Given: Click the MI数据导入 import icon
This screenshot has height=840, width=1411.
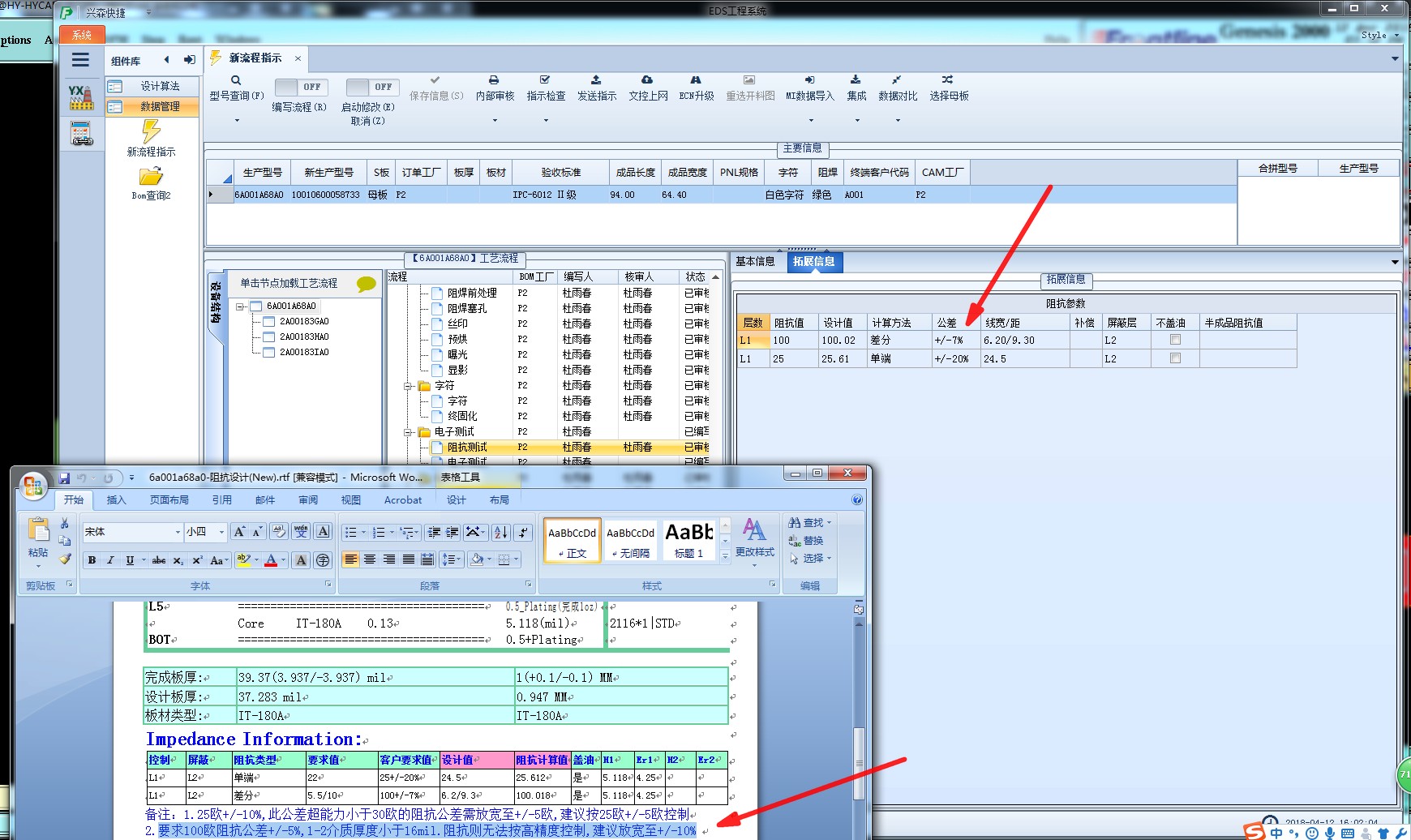Looking at the screenshot, I should pyautogui.click(x=809, y=80).
